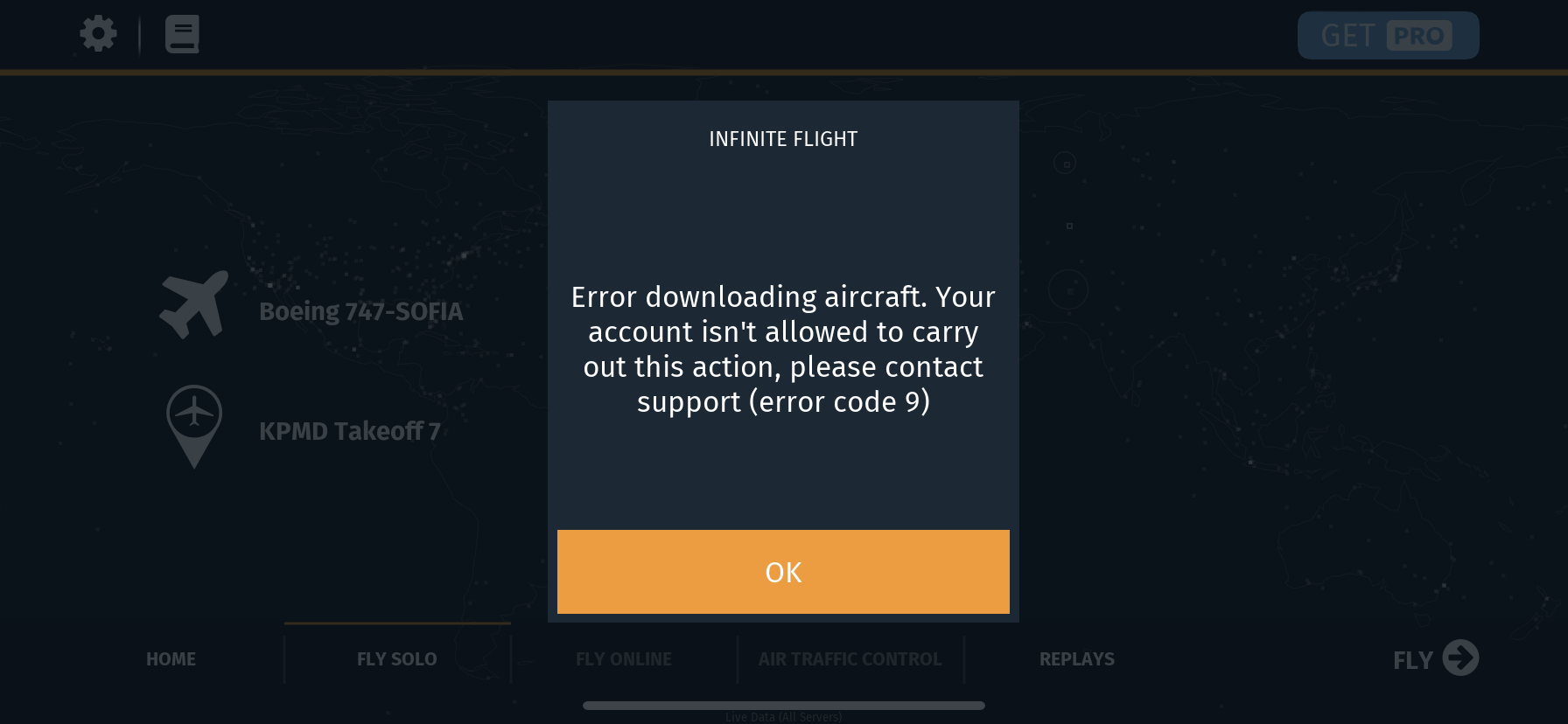Click the tiny square map marker
Screen dimensions: 1568x724
point(1069,226)
